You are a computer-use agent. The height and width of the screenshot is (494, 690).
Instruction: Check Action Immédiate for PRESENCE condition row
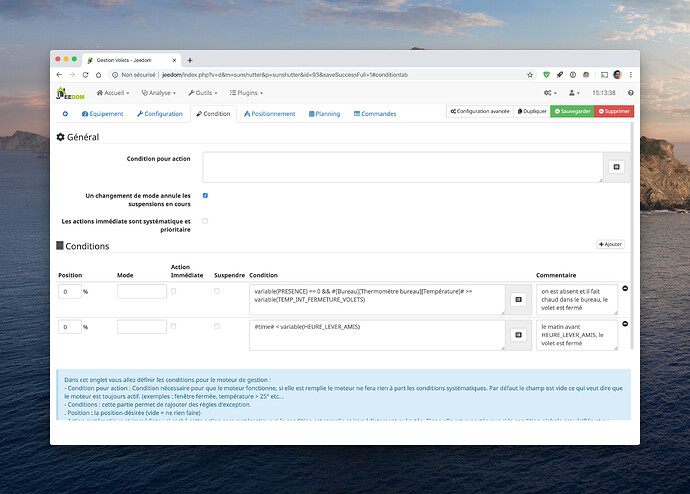(x=173, y=291)
